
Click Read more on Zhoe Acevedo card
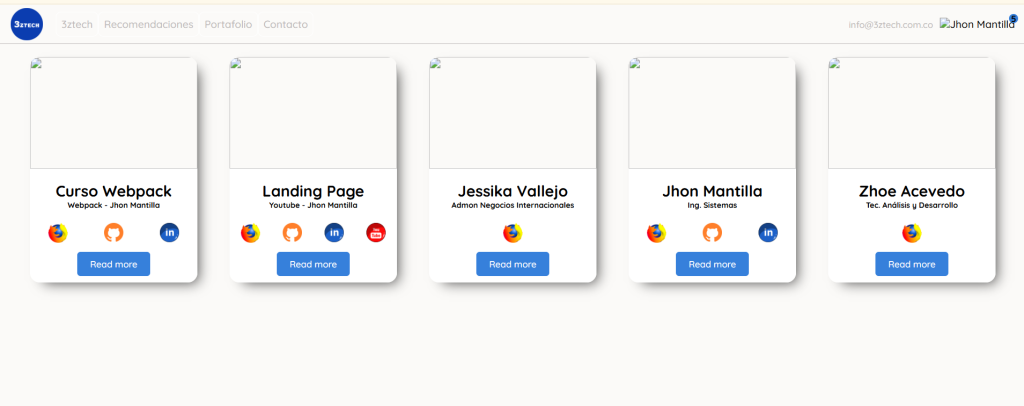912,264
